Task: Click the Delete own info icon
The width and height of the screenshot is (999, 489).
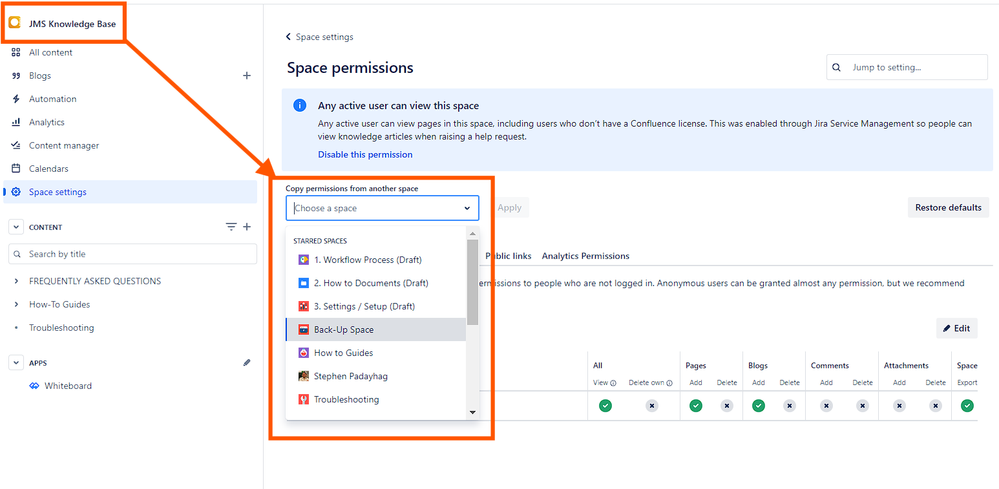Action: 669,383
